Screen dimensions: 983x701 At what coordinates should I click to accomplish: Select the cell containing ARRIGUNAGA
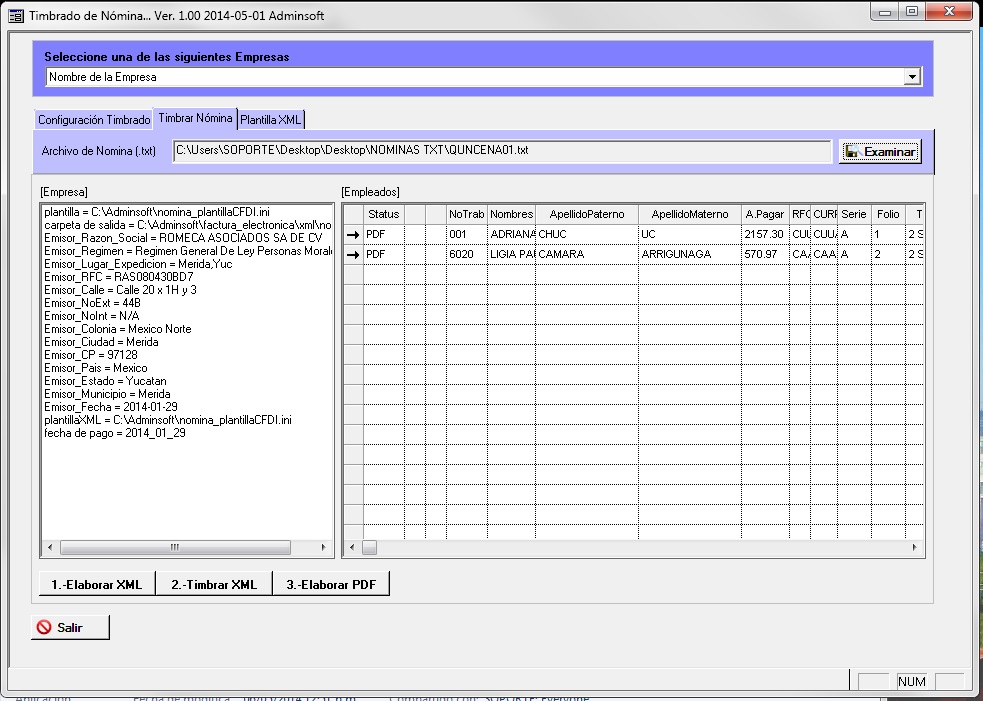click(690, 255)
